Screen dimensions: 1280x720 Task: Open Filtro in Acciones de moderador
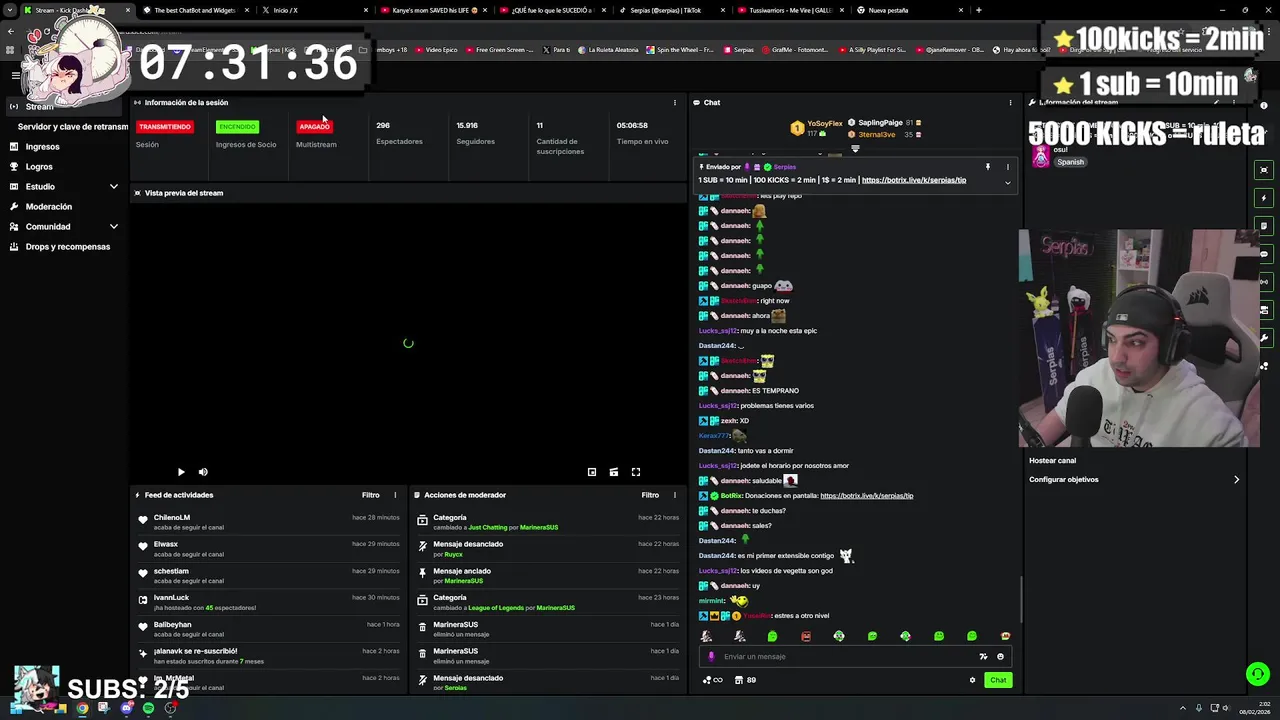[650, 495]
